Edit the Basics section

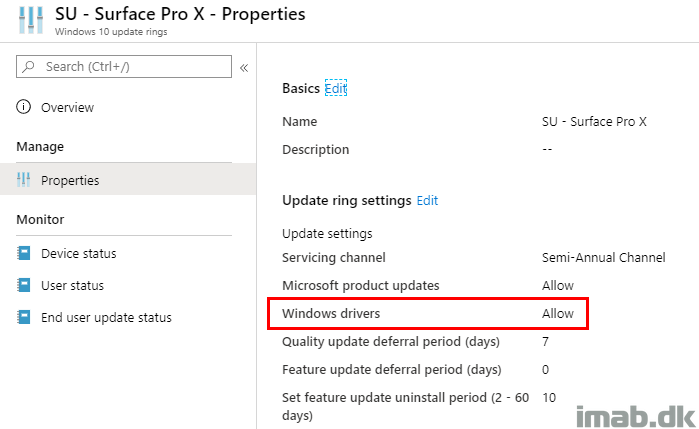point(336,88)
